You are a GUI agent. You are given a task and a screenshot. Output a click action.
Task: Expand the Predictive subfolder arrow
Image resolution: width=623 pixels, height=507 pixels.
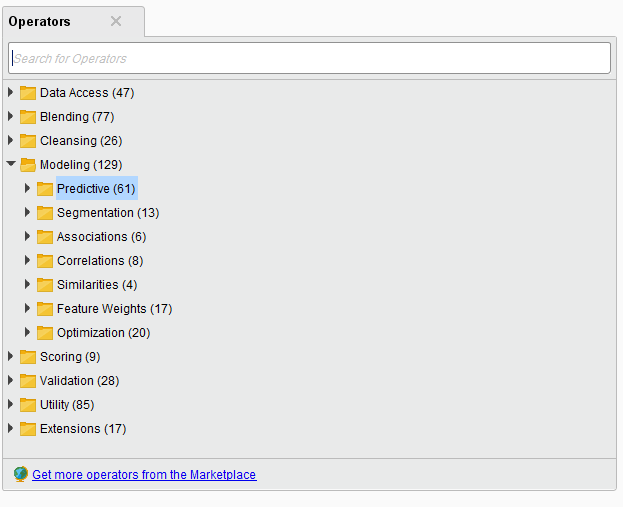point(27,188)
